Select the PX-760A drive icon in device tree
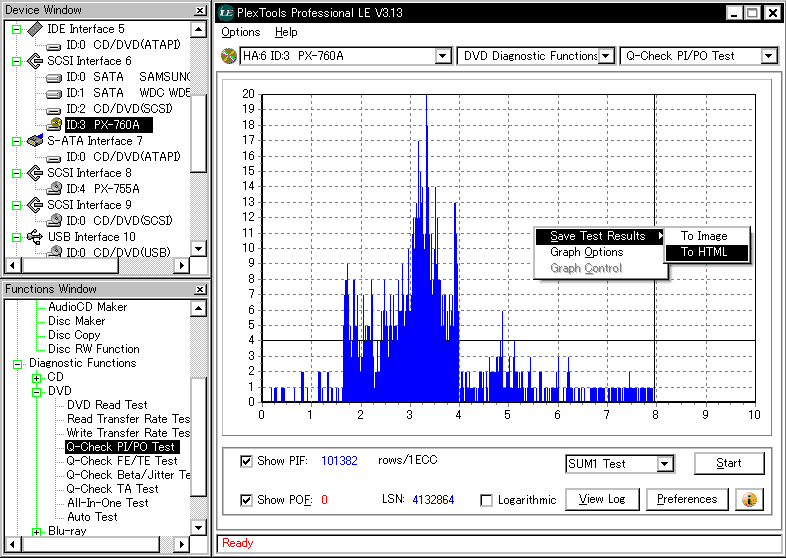The height and width of the screenshot is (558, 786). click(55, 125)
